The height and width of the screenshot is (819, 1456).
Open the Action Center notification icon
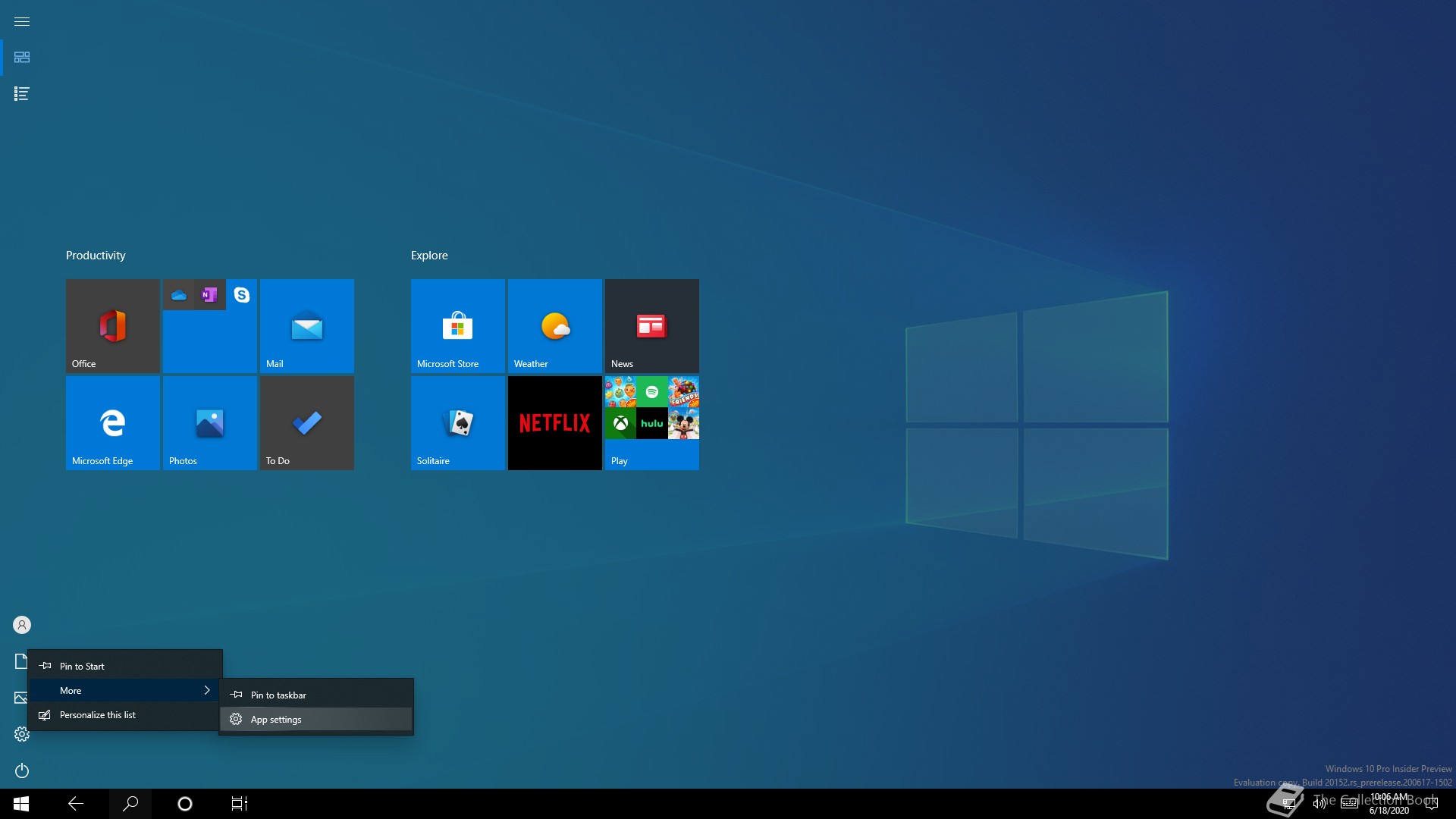pyautogui.click(x=1432, y=804)
